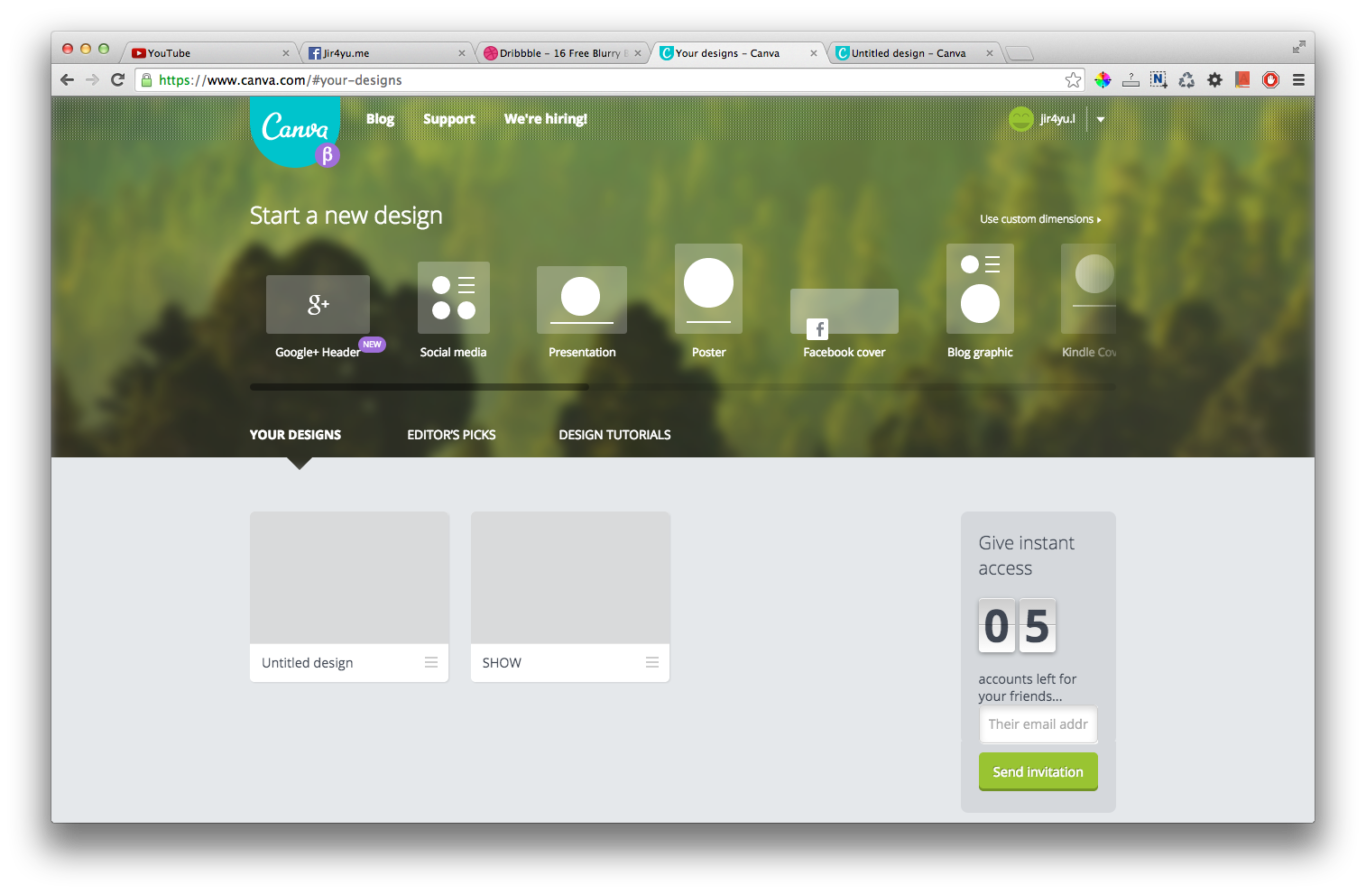This screenshot has height=894, width=1366.
Task: Open the Chrome hamburger menu
Action: (x=1298, y=80)
